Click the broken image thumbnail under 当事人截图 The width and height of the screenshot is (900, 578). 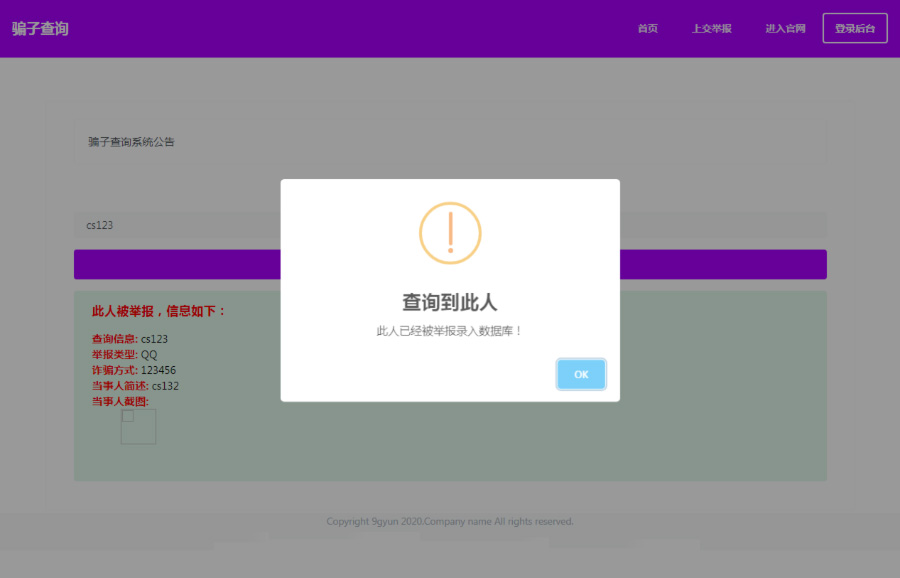(138, 427)
